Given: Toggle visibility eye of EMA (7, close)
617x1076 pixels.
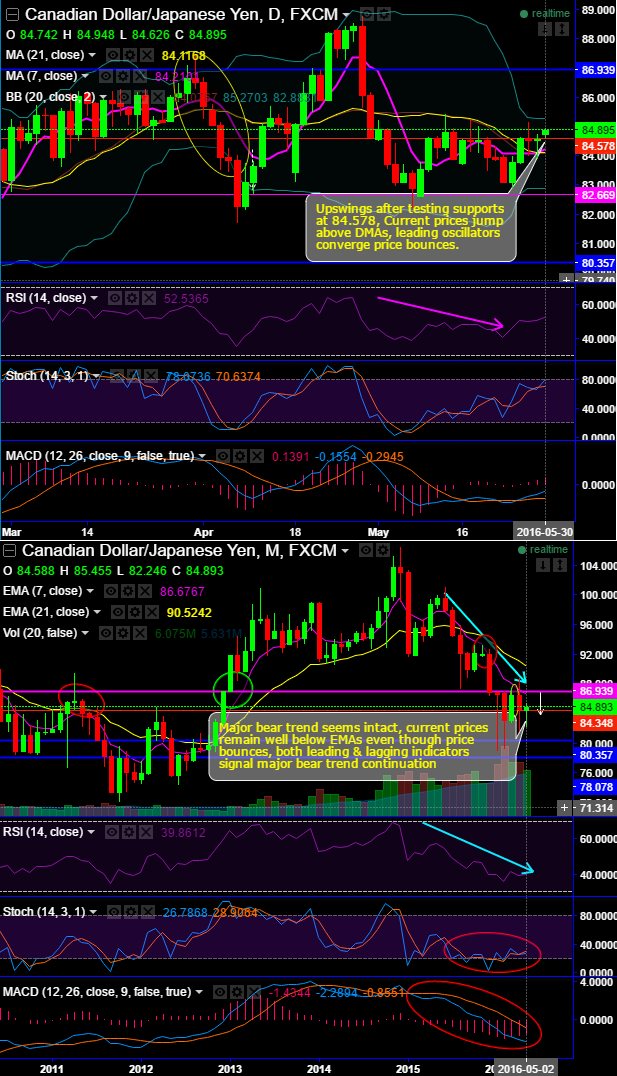Looking at the screenshot, I should (110, 591).
